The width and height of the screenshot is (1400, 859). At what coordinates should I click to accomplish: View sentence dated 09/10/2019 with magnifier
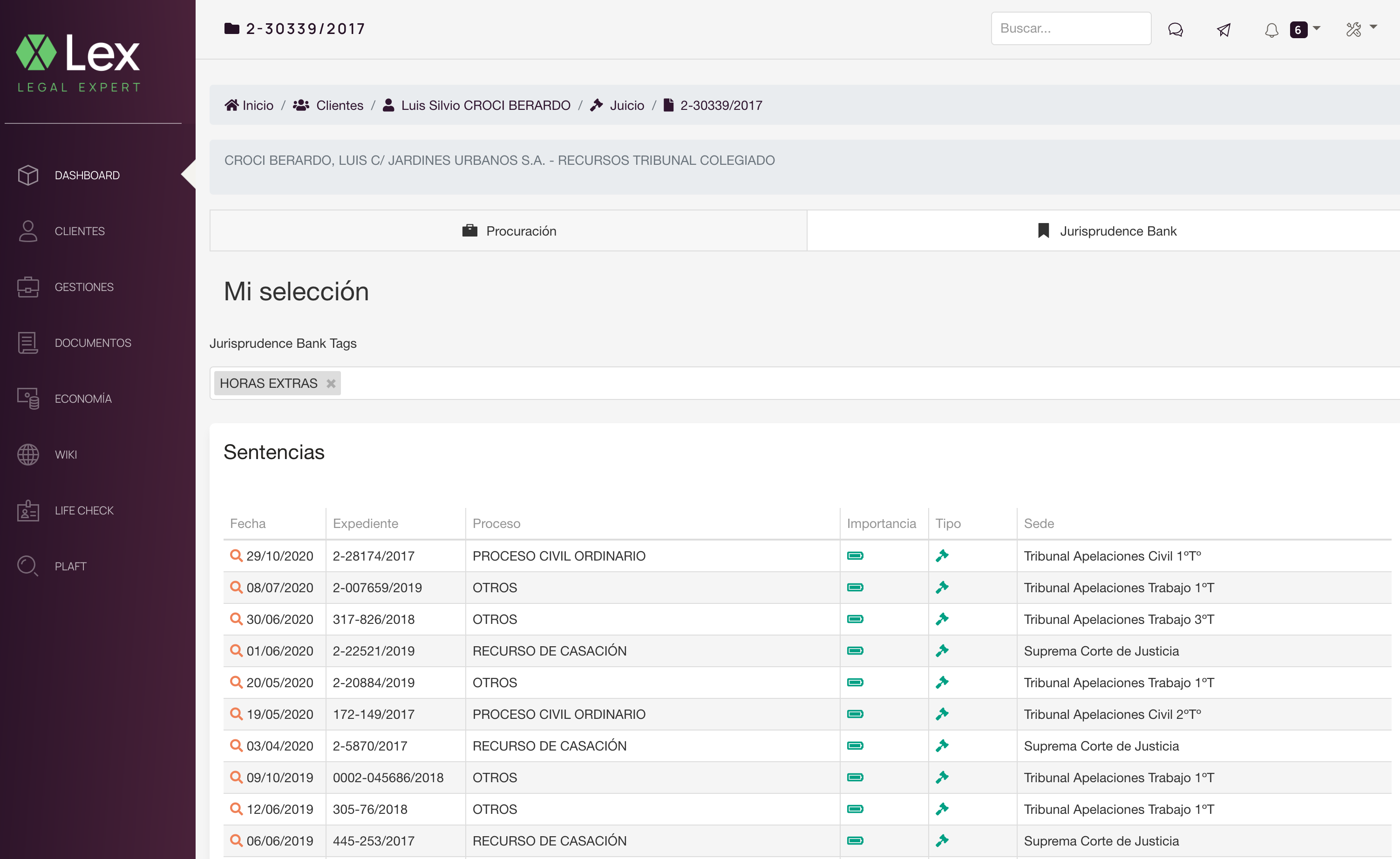(x=237, y=777)
